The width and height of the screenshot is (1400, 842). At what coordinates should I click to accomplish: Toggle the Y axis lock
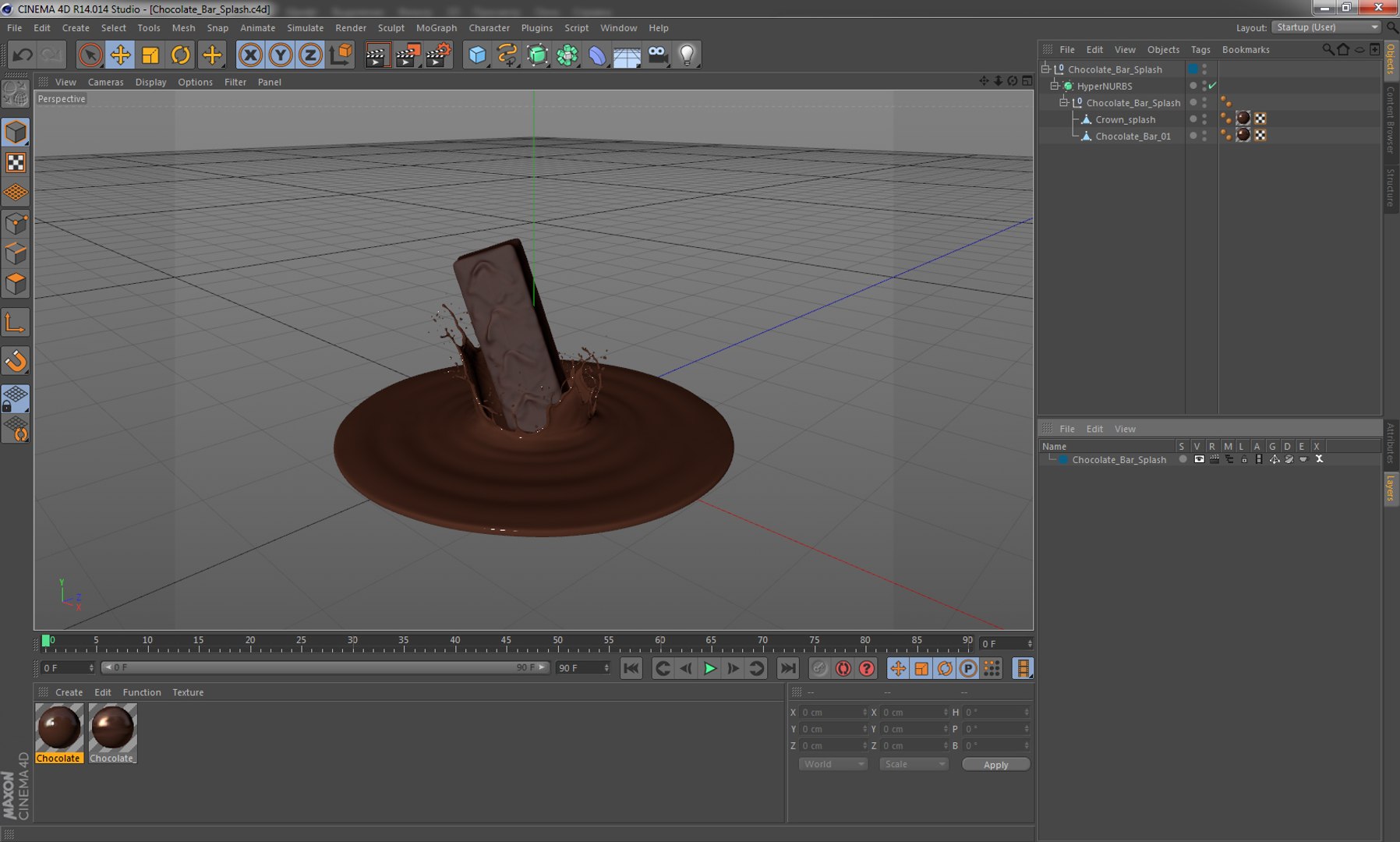point(280,55)
